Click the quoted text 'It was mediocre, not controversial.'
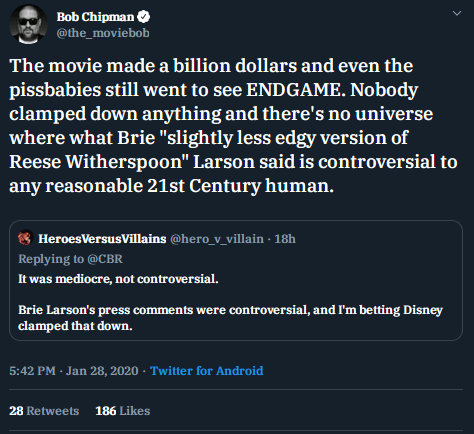This screenshot has width=474, height=434. (118, 279)
